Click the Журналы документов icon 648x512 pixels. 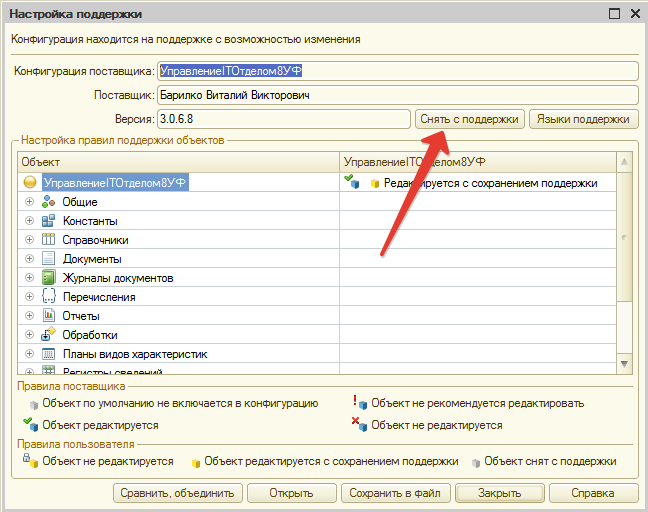(x=48, y=278)
